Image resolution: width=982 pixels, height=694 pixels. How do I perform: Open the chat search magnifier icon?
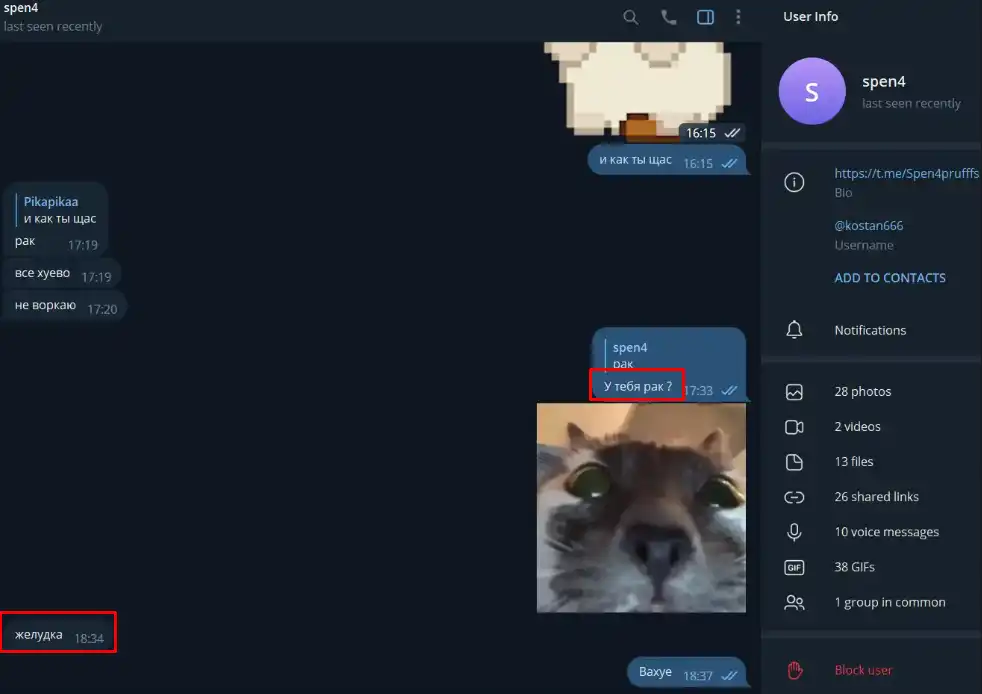tap(631, 17)
